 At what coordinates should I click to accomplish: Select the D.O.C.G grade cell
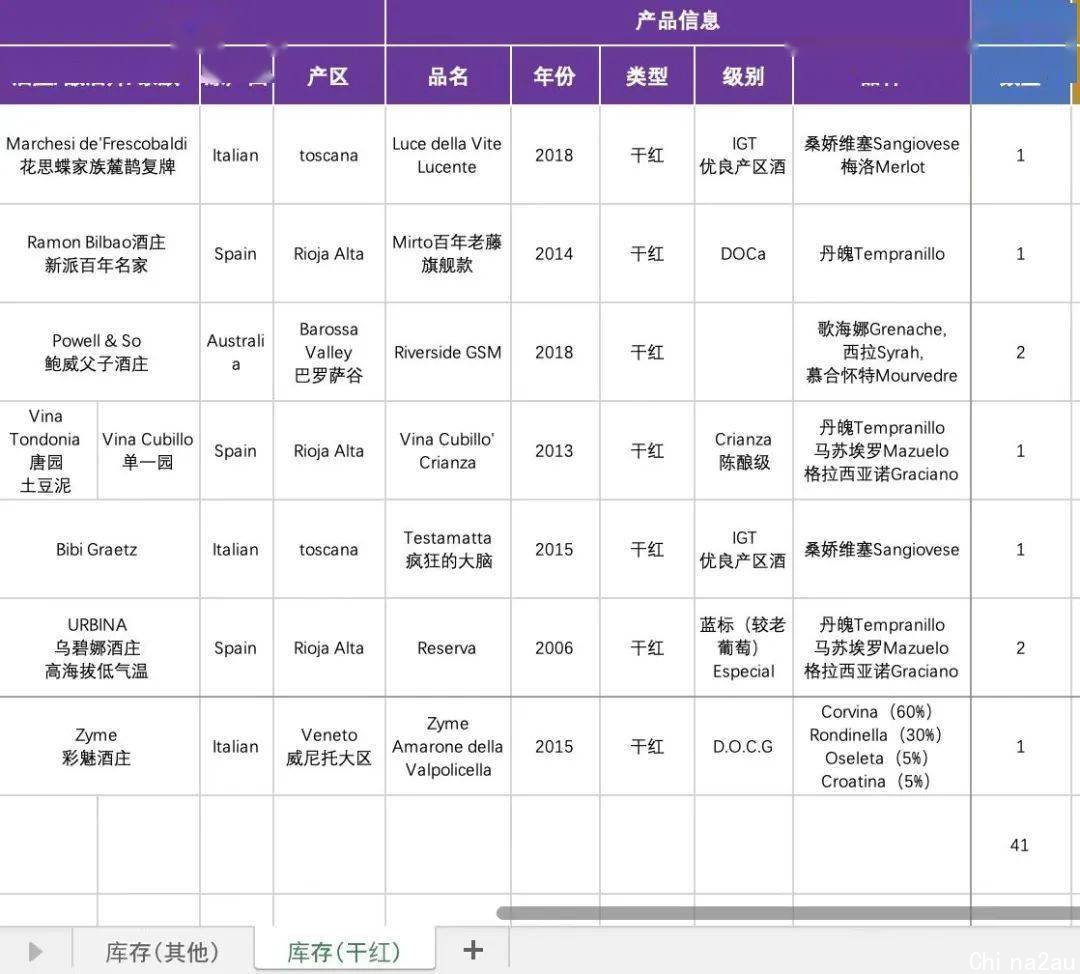pos(743,746)
